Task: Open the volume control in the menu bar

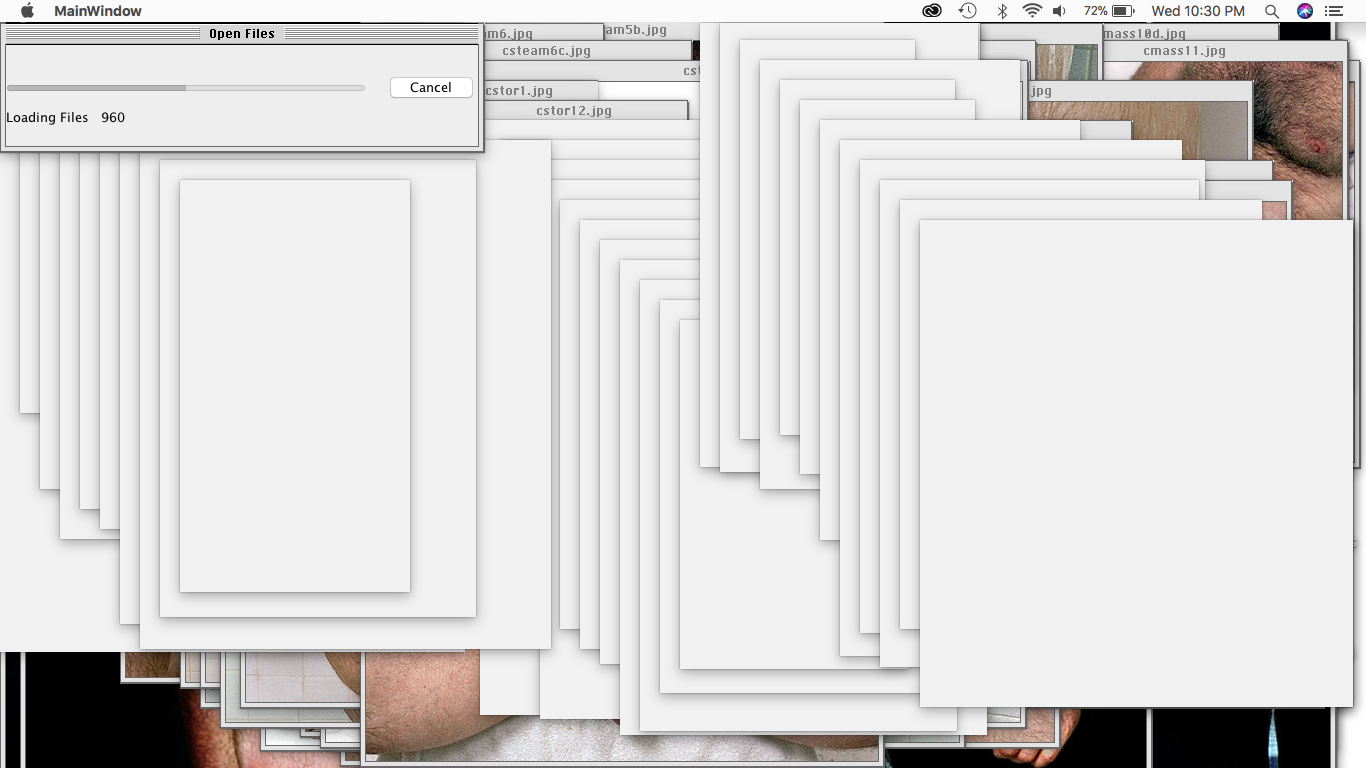Action: click(1060, 11)
